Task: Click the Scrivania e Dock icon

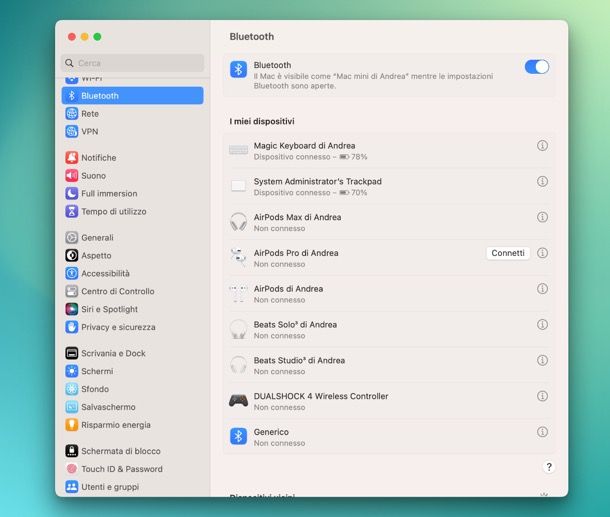Action: click(x=72, y=353)
